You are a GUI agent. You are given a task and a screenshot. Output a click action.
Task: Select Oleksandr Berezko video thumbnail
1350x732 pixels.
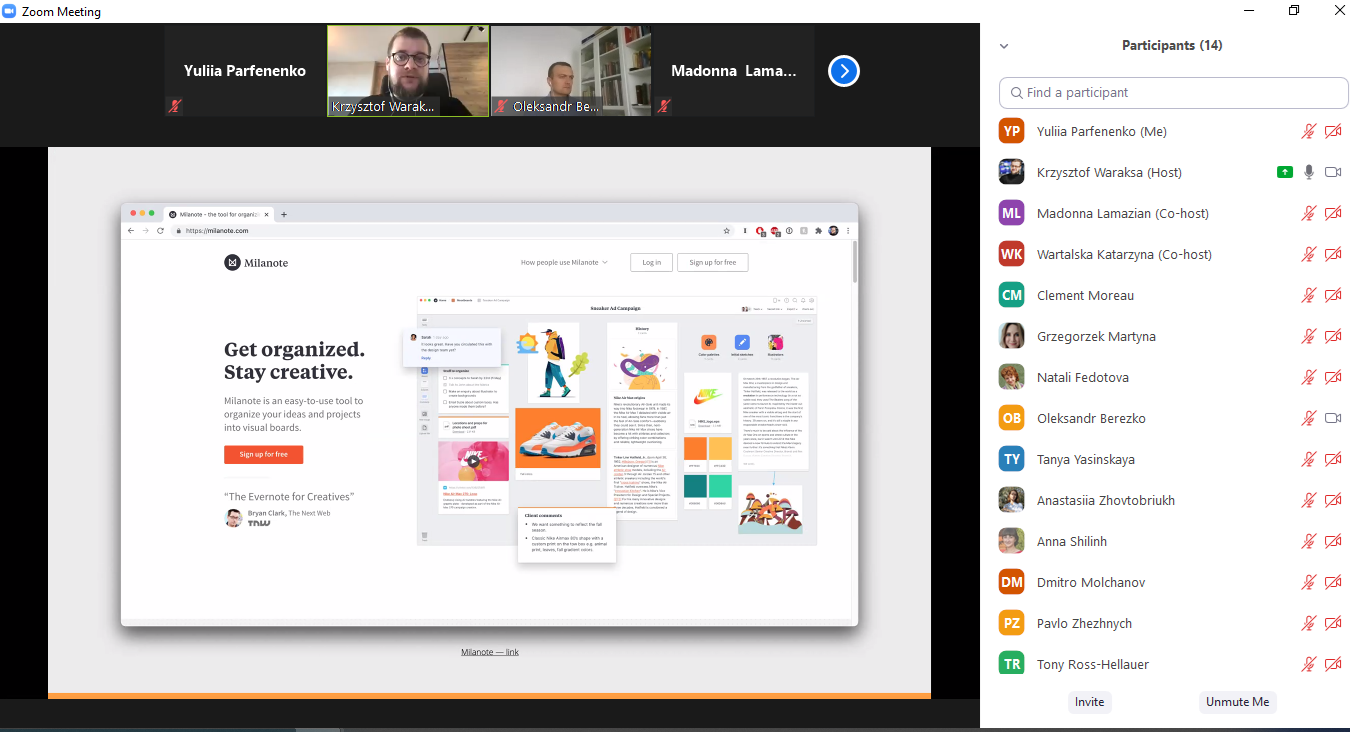pyautogui.click(x=571, y=71)
